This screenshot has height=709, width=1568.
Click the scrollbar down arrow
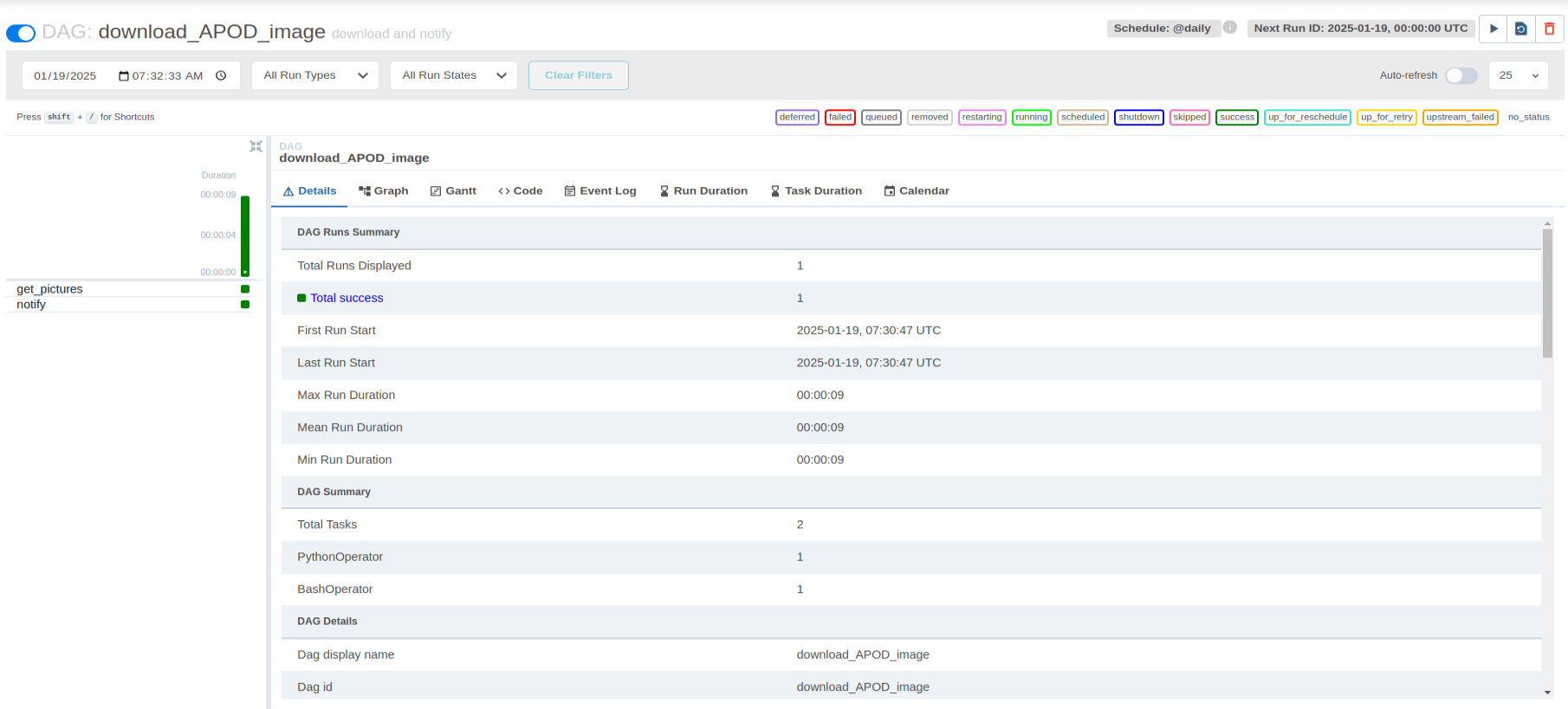click(1547, 693)
